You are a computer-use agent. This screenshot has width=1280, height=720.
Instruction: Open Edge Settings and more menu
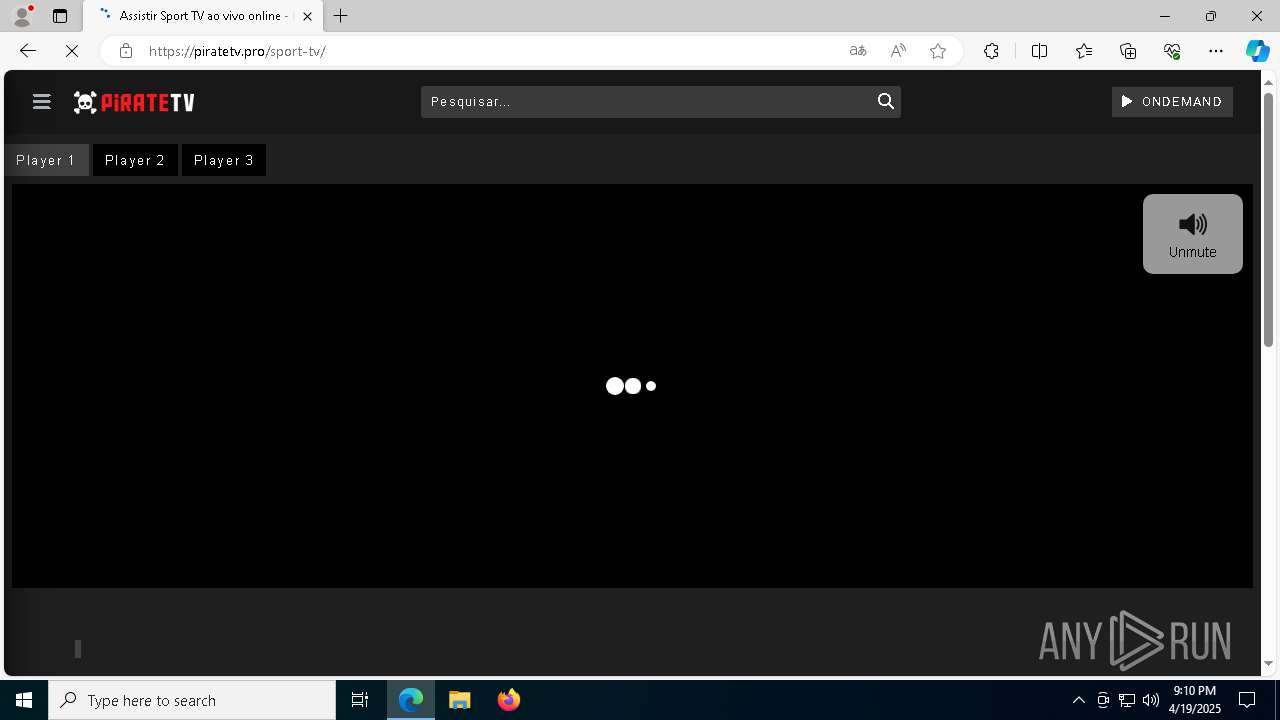[1216, 51]
